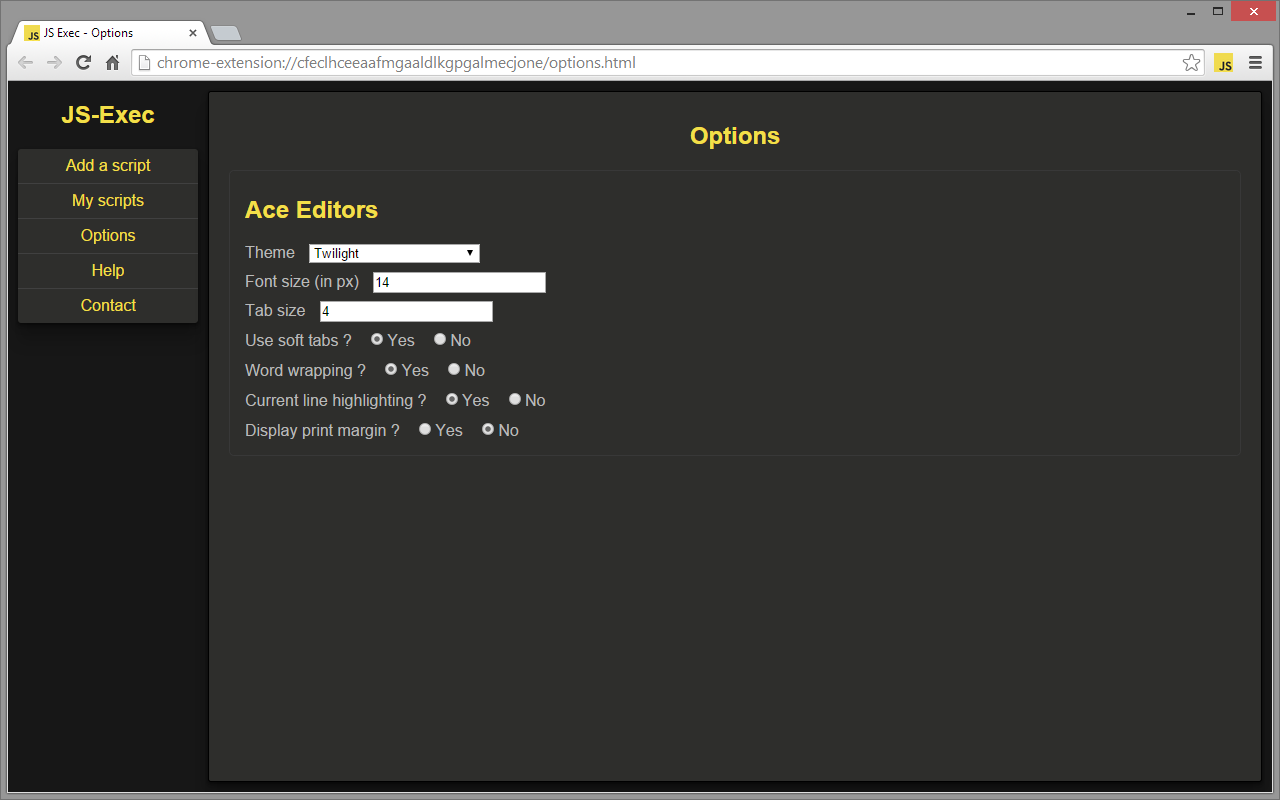Open a new tab button

tap(226, 34)
